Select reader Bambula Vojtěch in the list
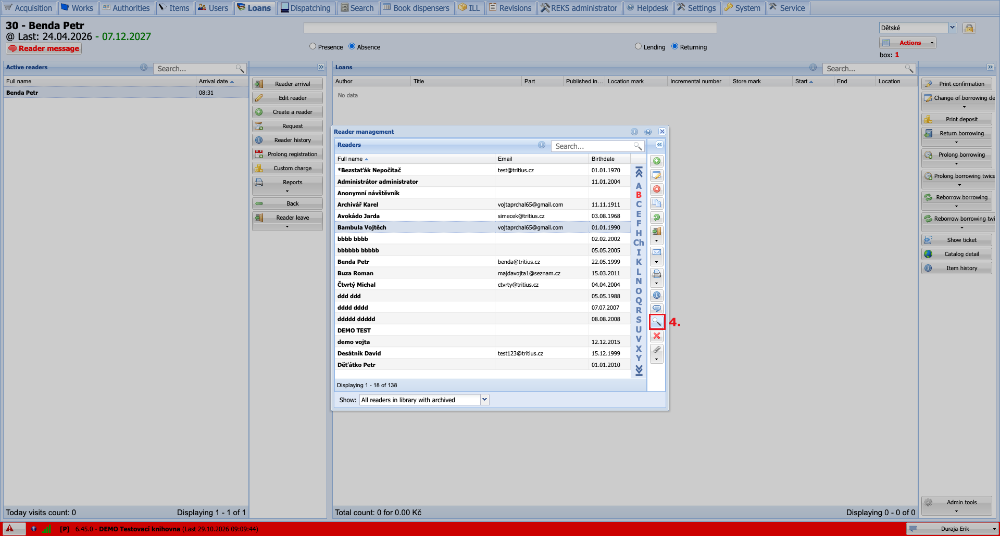The width and height of the screenshot is (1000, 536). [x=482, y=227]
